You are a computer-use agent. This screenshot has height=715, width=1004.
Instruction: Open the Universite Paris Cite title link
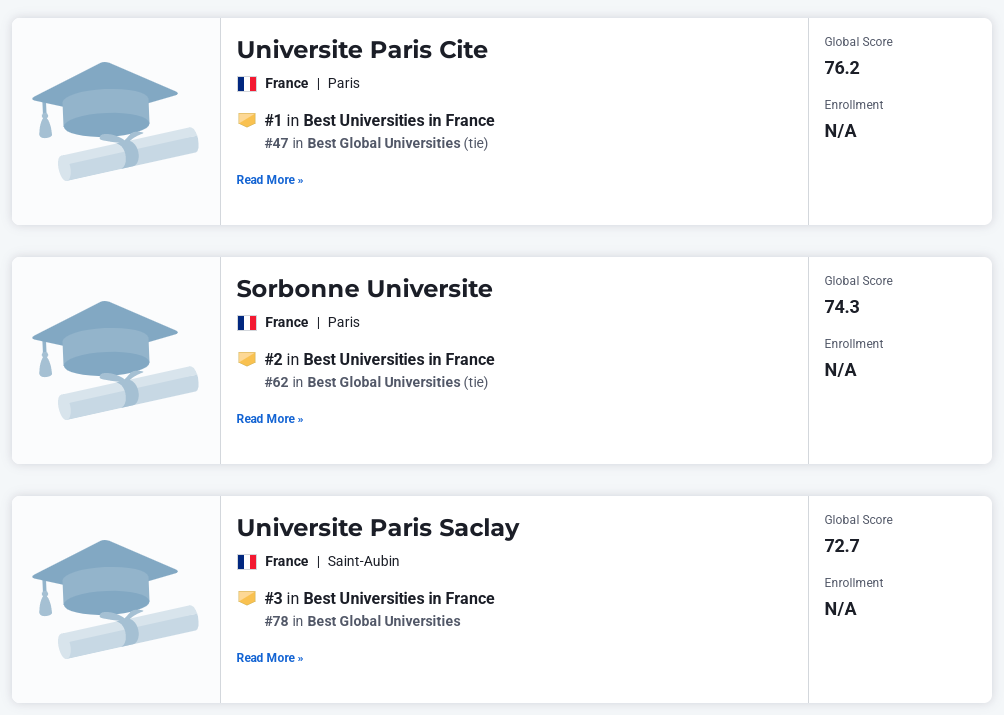[x=362, y=50]
